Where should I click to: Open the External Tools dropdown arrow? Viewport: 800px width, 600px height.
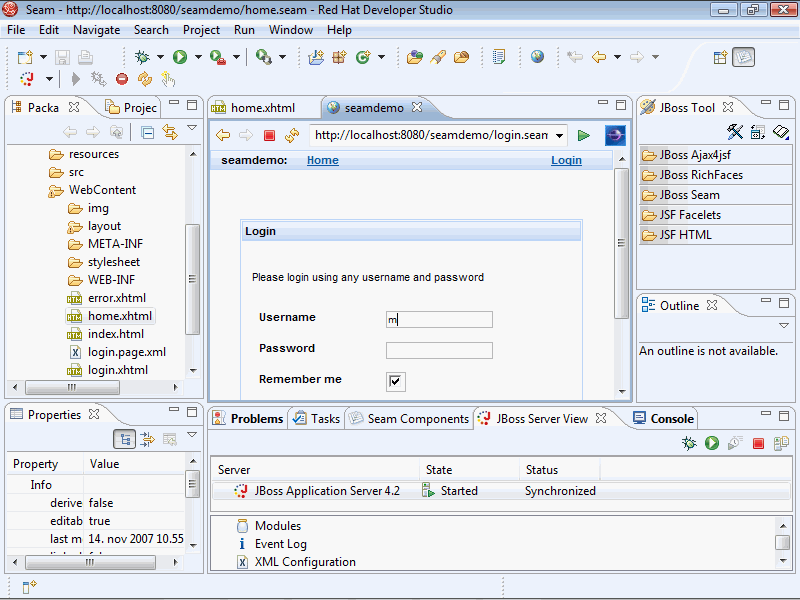[x=236, y=57]
